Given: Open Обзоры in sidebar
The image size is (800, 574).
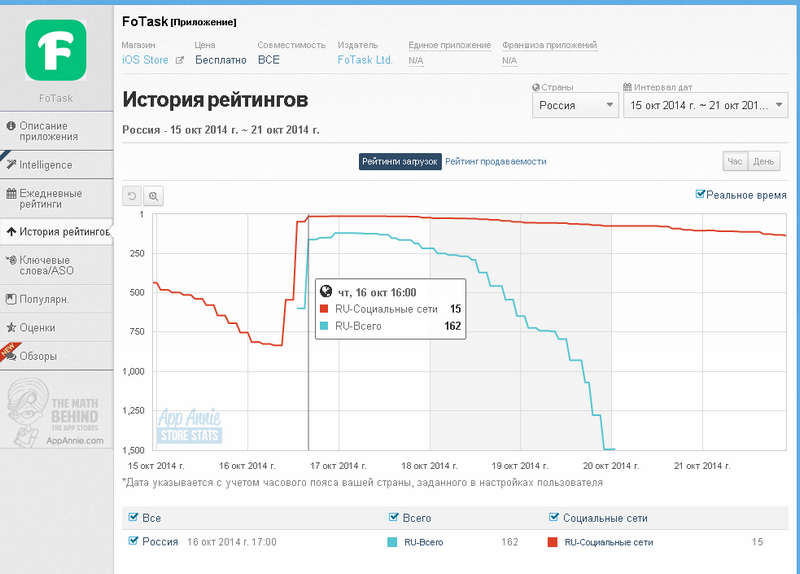Looking at the screenshot, I should coord(56,356).
